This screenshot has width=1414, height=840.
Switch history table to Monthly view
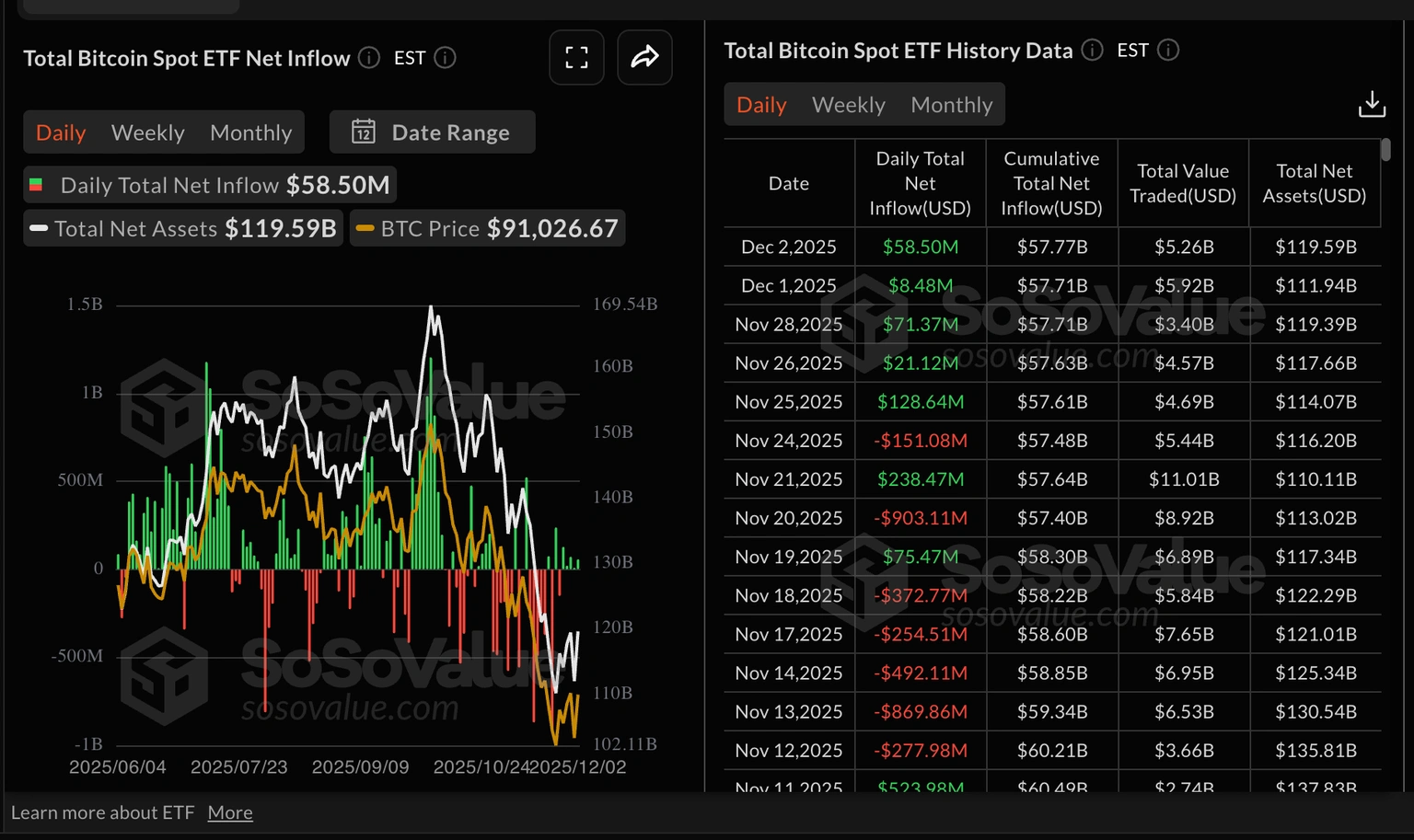(x=952, y=104)
